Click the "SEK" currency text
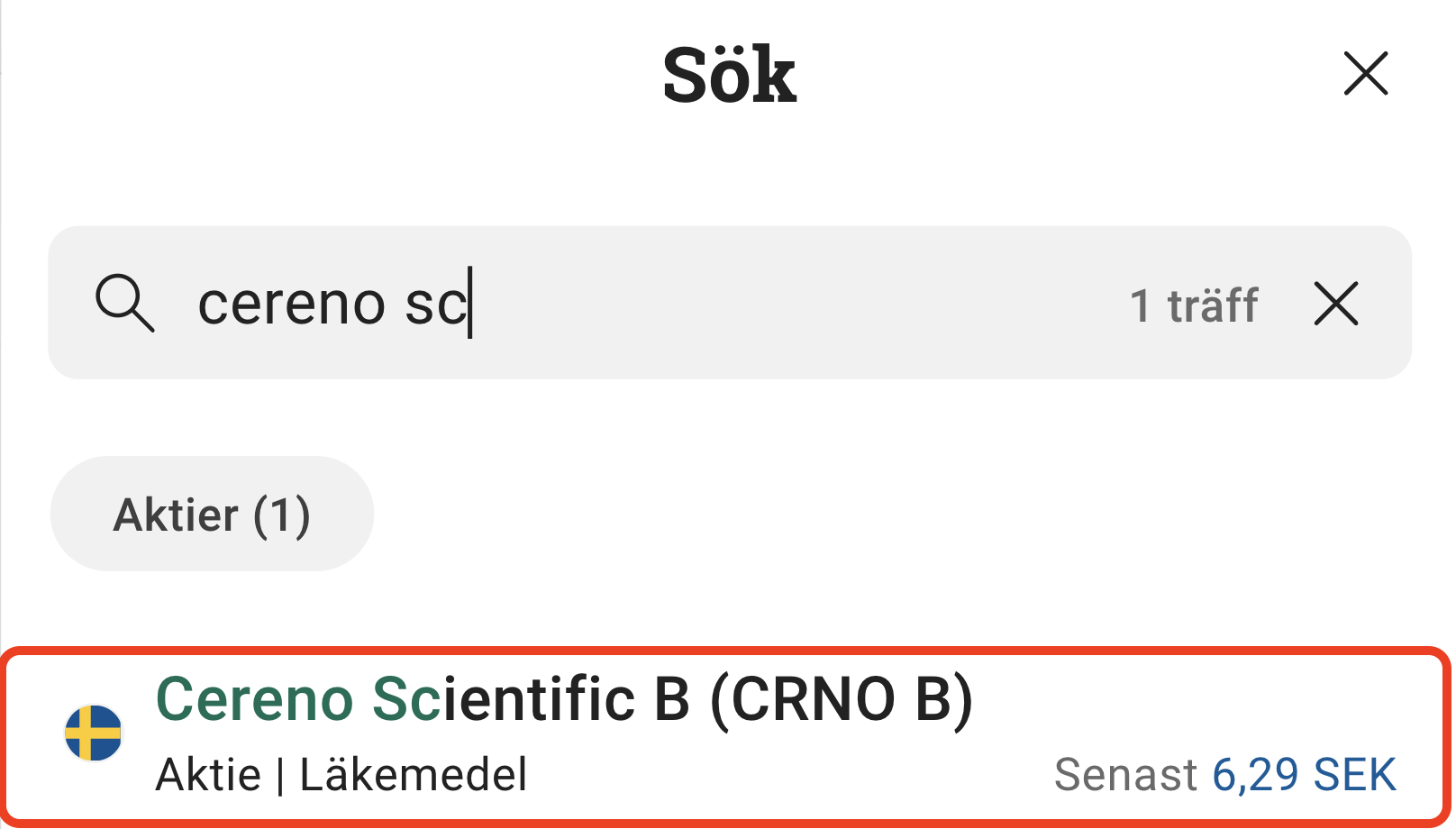 click(1354, 775)
